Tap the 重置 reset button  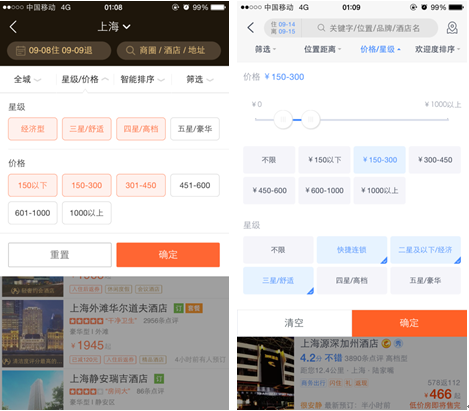(60, 255)
